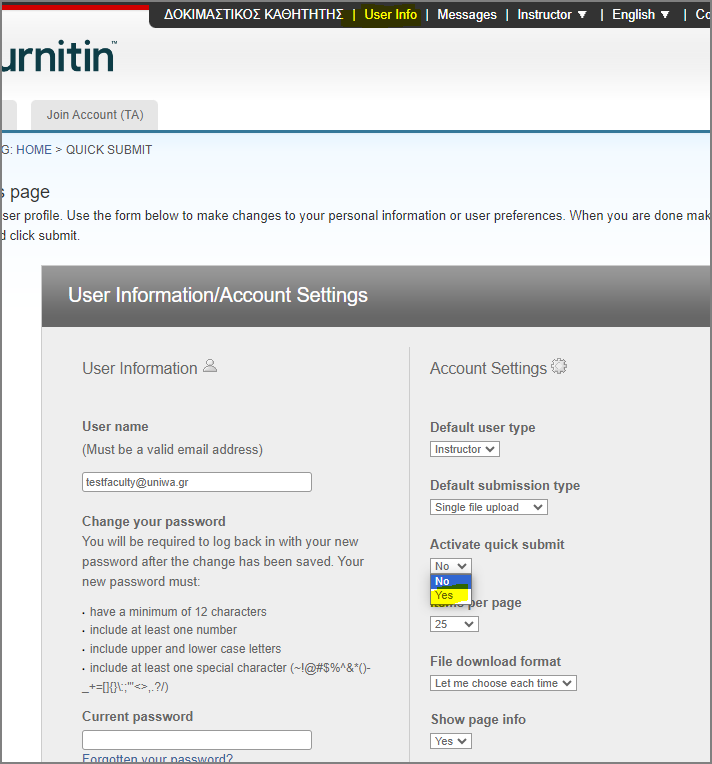Screen dimensions: 712x764
Task: Collapse Activate quick submit dropdown
Action: (x=450, y=566)
